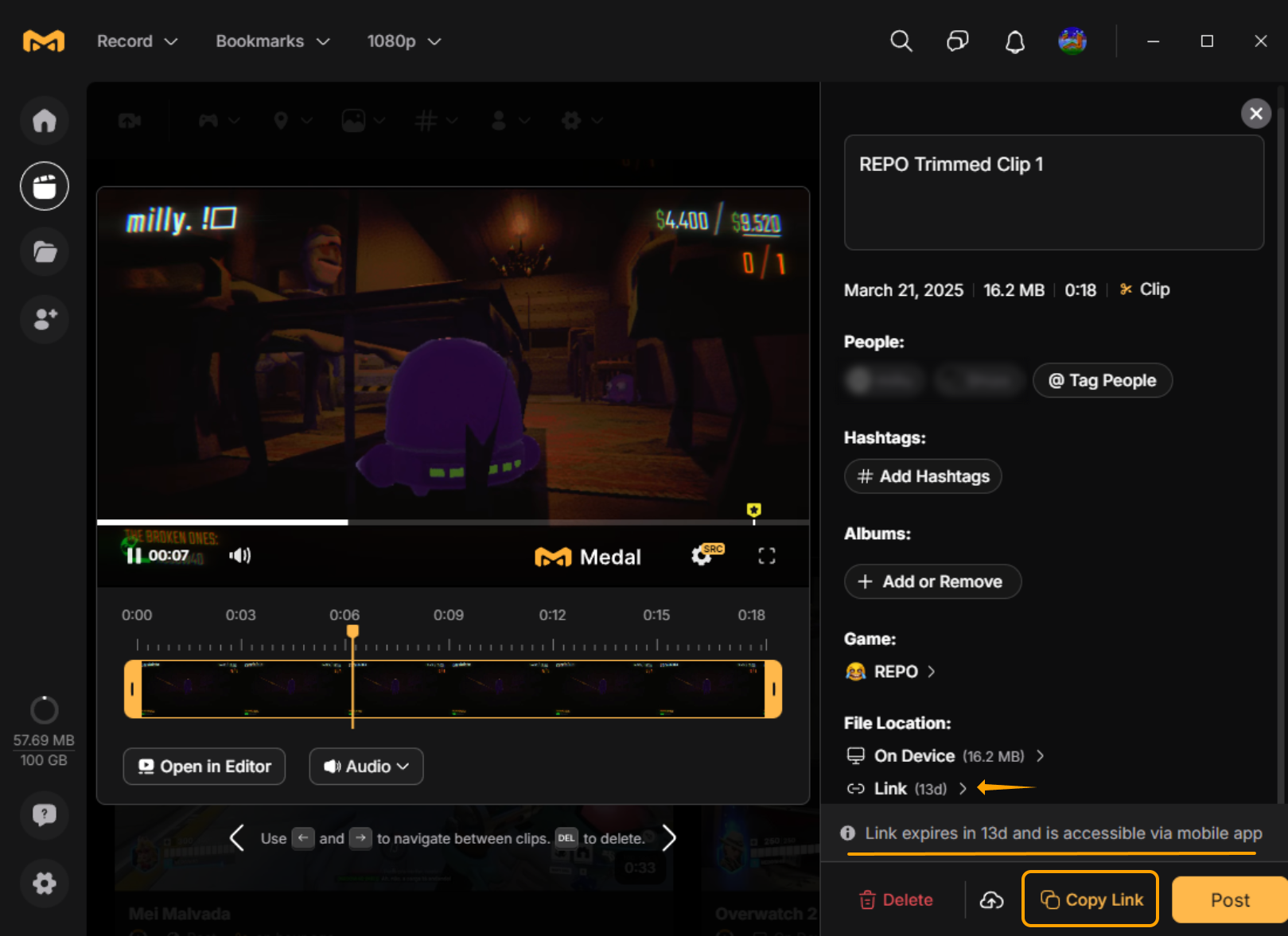This screenshot has height=936, width=1288.
Task: Go to the previous clip arrow
Action: click(x=236, y=837)
